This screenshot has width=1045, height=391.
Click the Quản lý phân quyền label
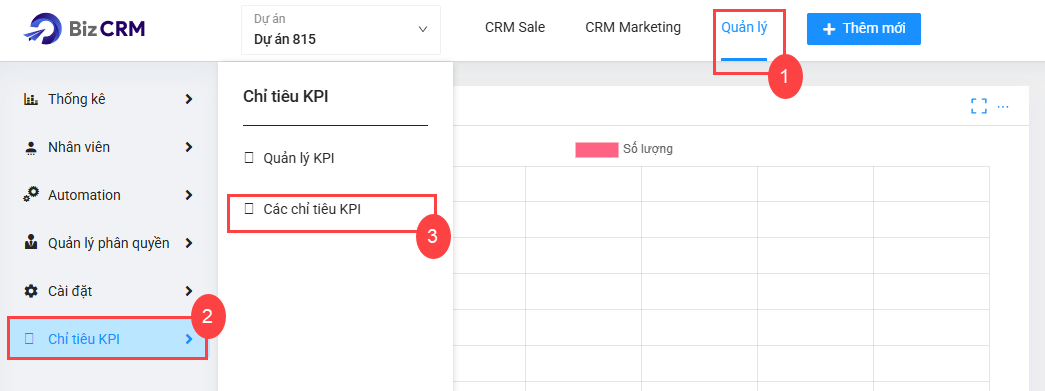[109, 243]
